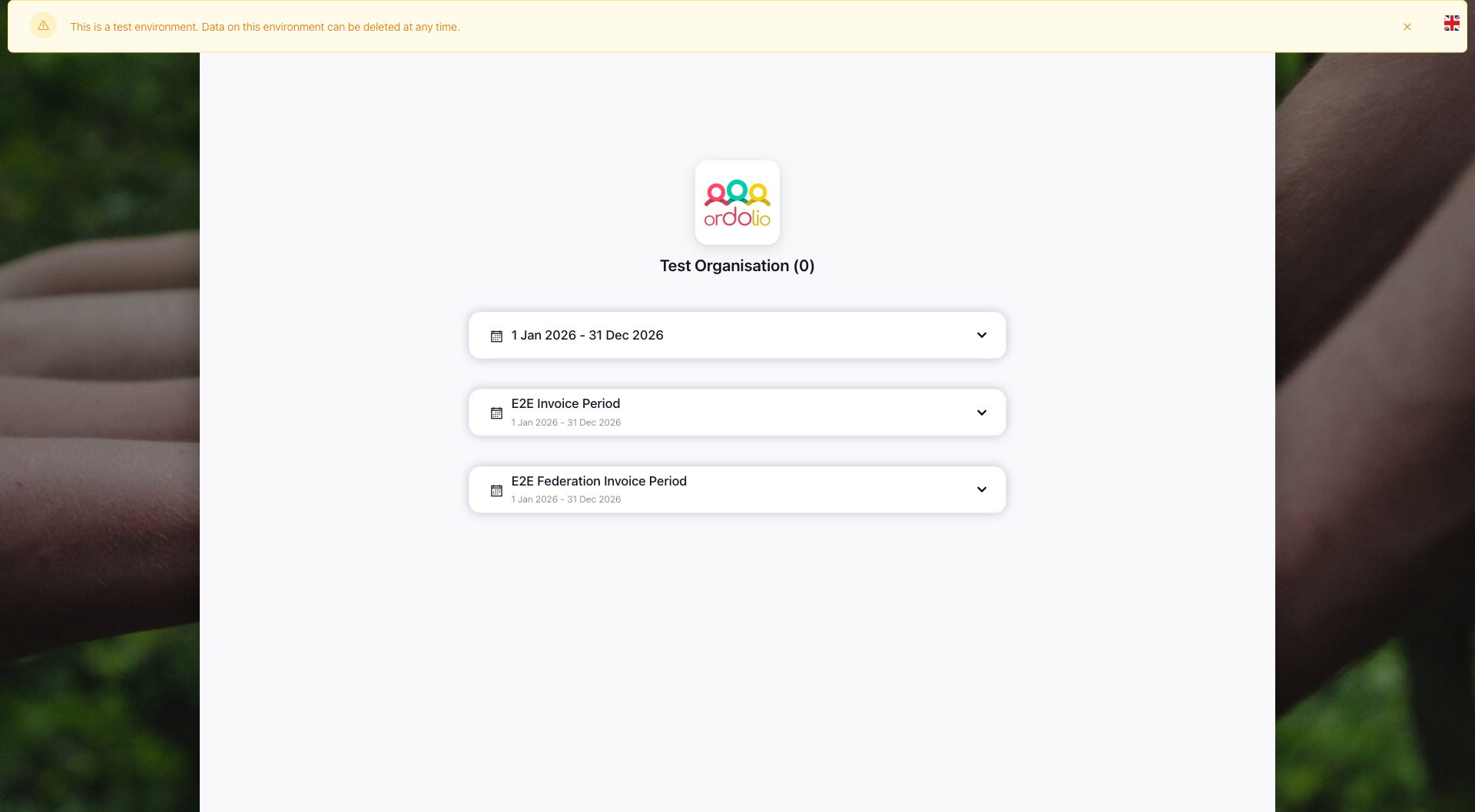Click the test environment warning message text
The height and width of the screenshot is (812, 1475).
(x=265, y=27)
